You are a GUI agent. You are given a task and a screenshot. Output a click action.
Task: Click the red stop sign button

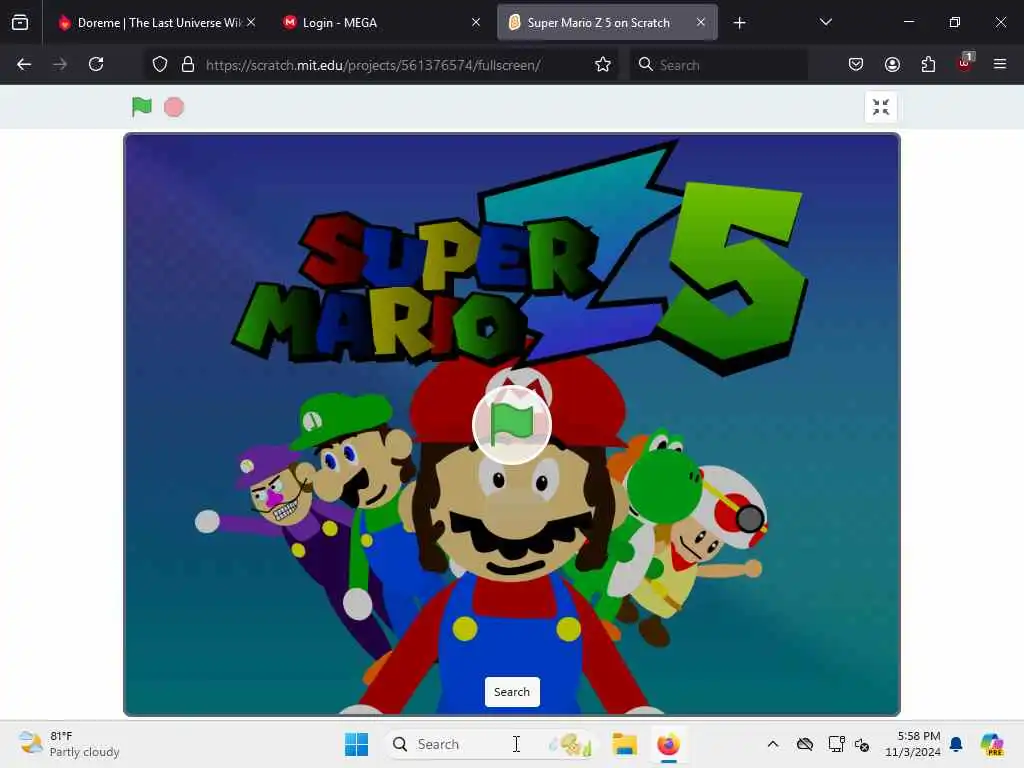point(174,106)
